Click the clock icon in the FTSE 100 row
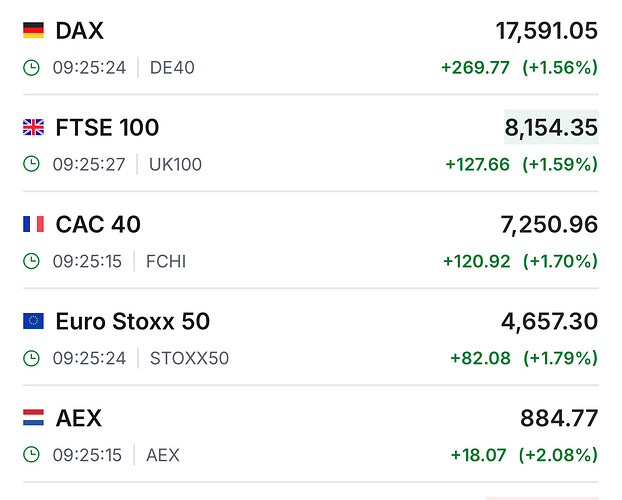This screenshot has width=622, height=500. click(32, 164)
